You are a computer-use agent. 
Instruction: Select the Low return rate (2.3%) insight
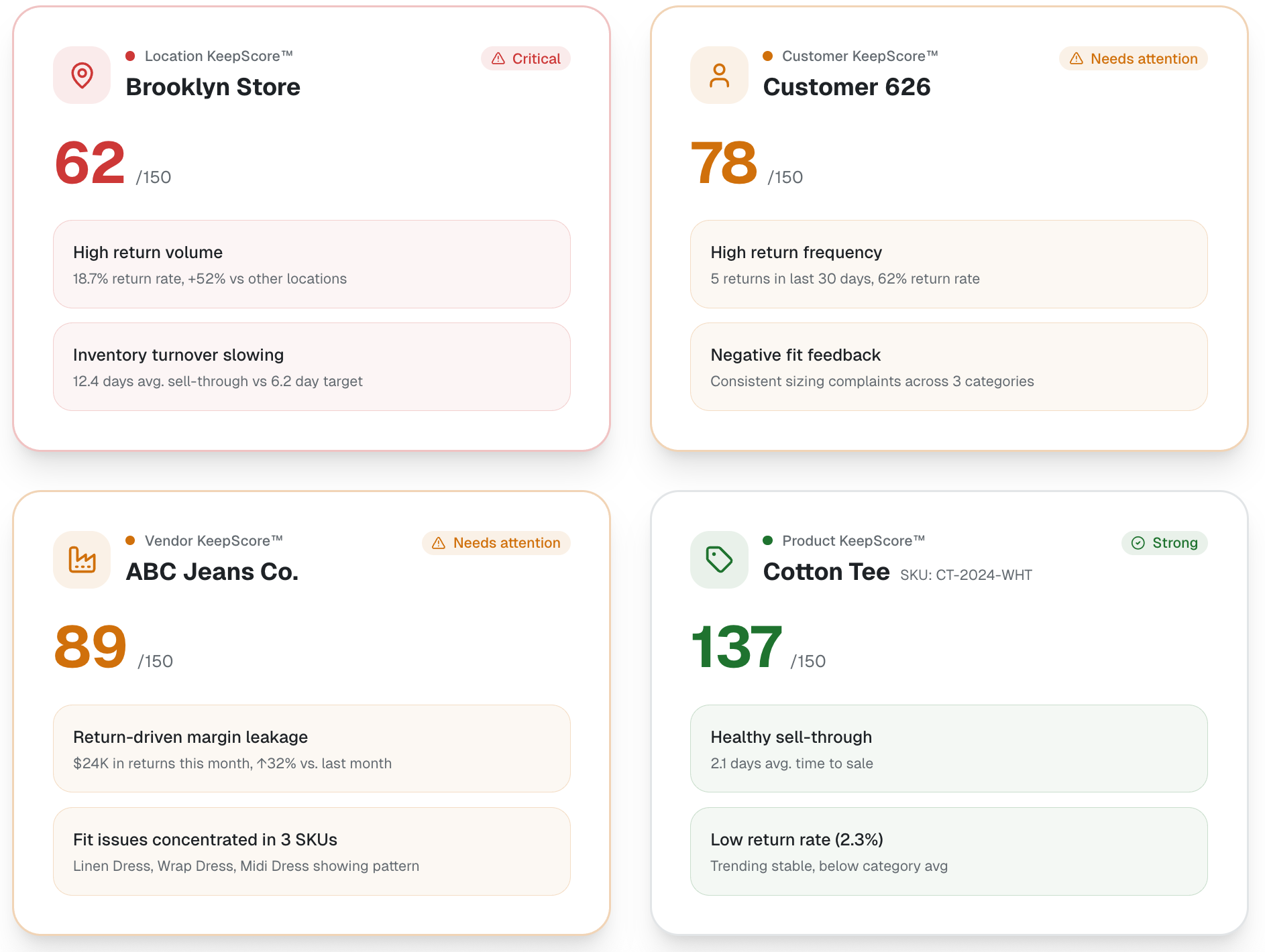coord(948,851)
